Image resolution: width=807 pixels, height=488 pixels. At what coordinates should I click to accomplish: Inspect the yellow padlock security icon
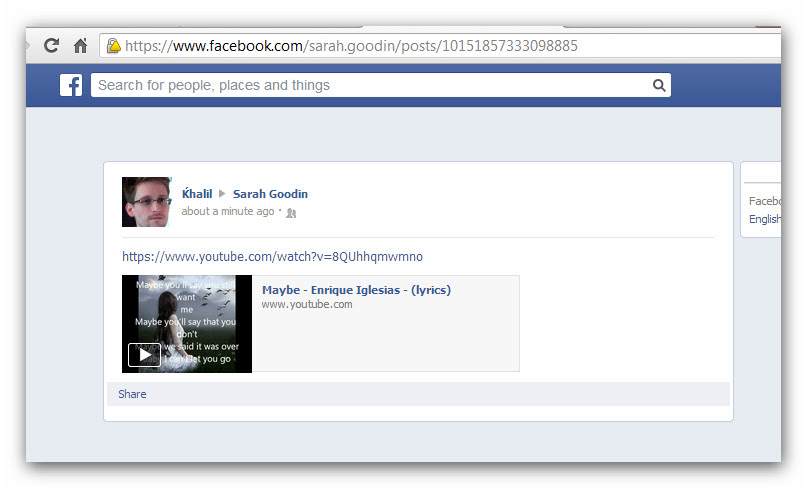click(x=114, y=46)
